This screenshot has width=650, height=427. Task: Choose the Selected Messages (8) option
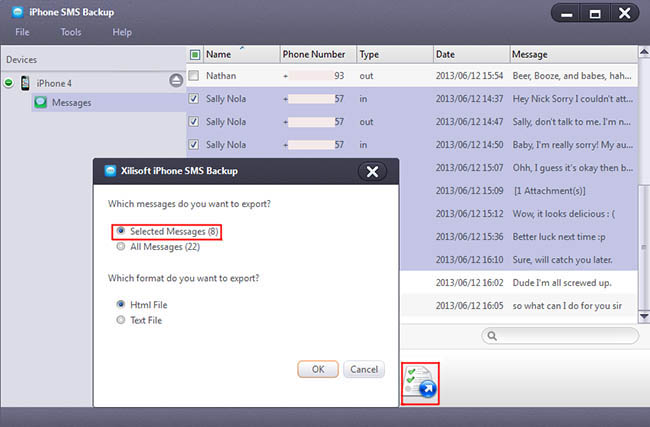122,232
